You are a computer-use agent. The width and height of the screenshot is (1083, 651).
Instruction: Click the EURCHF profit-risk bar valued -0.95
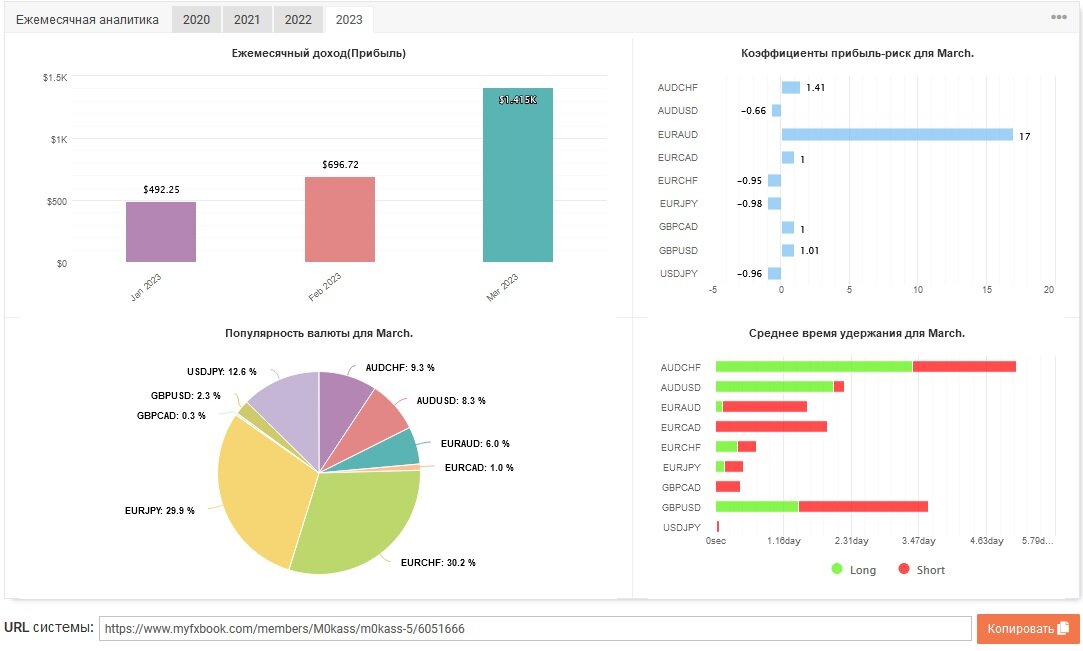(x=774, y=181)
